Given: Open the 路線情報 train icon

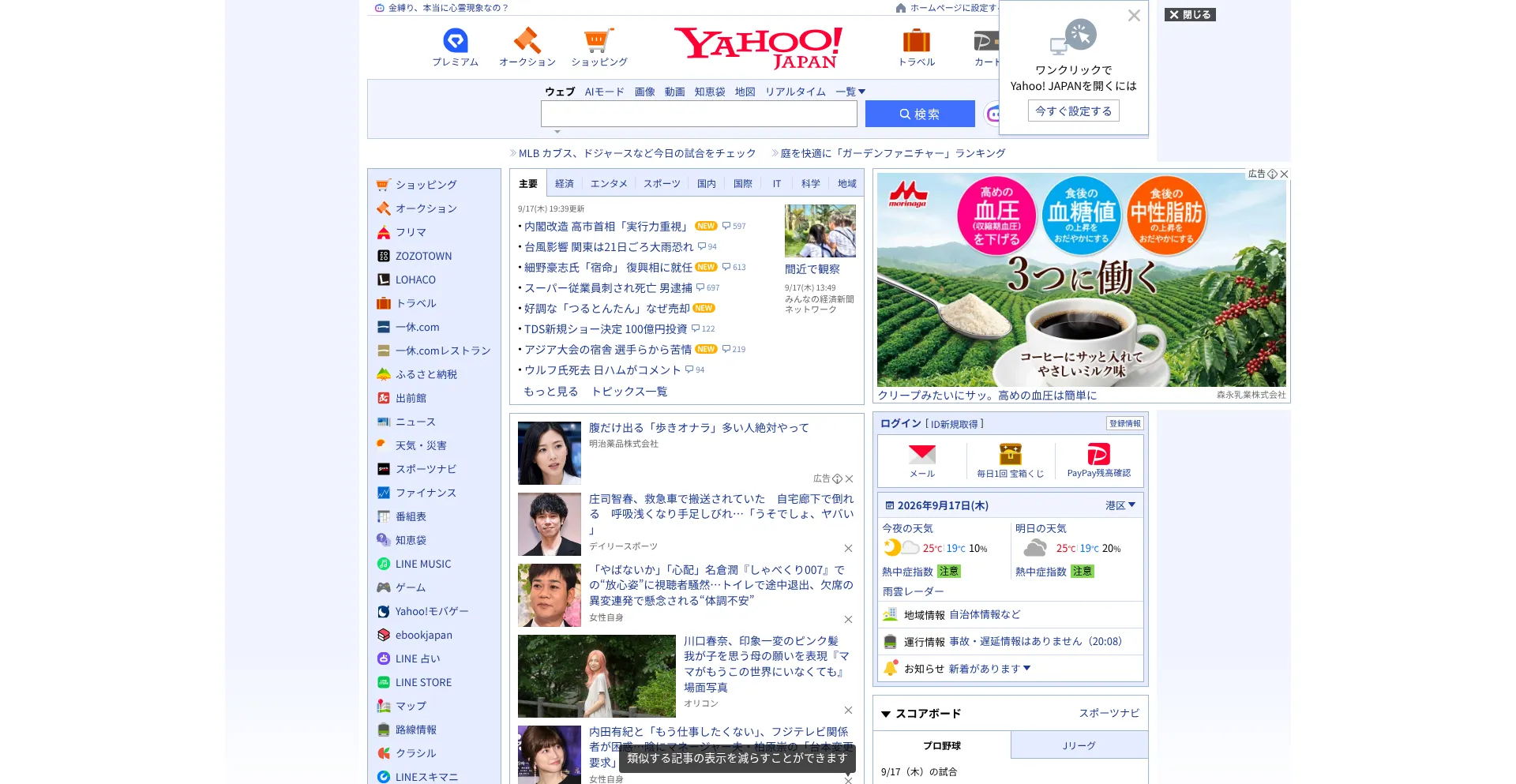Looking at the screenshot, I should [x=384, y=730].
